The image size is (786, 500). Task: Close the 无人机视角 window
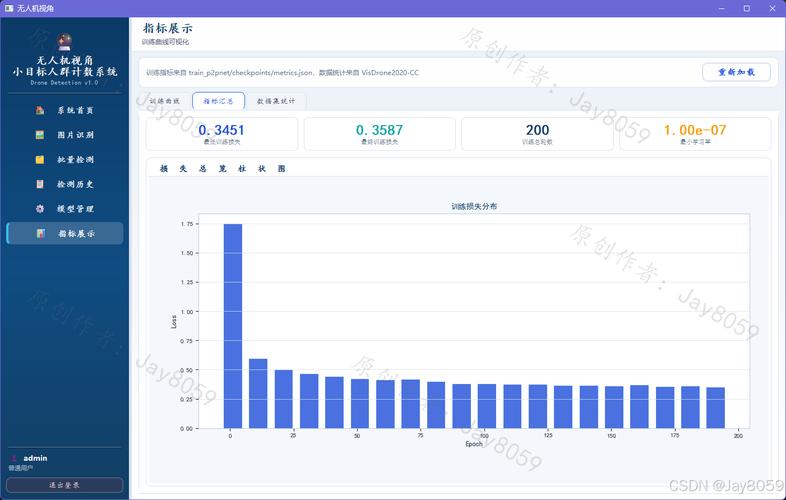click(772, 9)
